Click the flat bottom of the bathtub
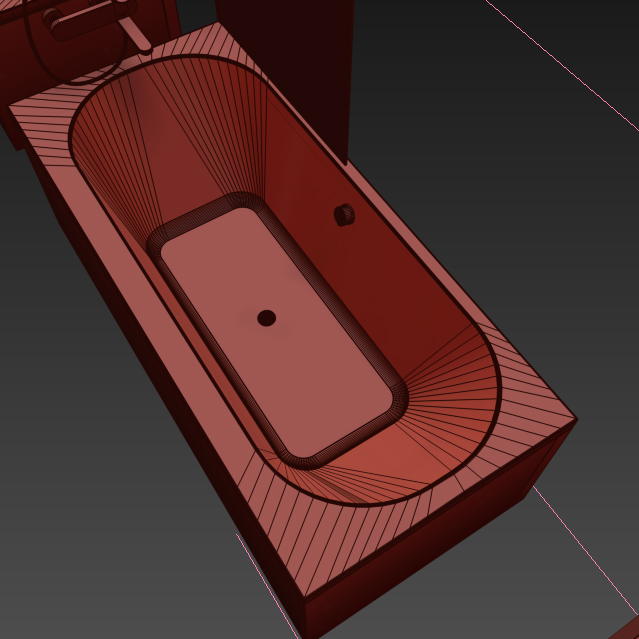This screenshot has height=639, width=639. [280, 330]
